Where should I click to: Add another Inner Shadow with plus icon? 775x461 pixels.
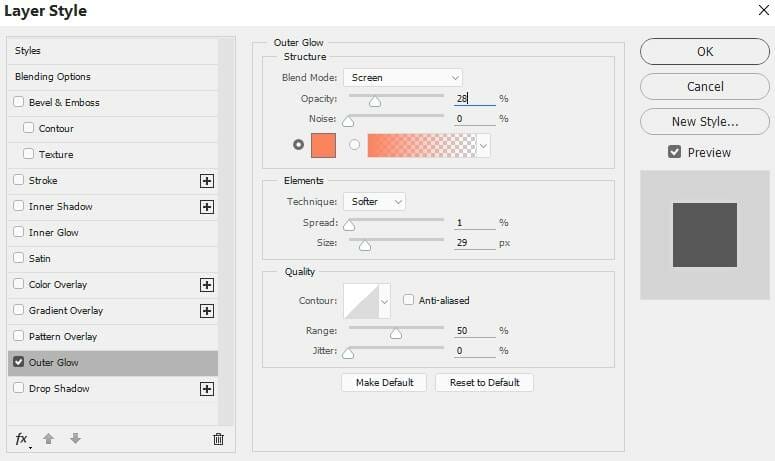point(207,207)
